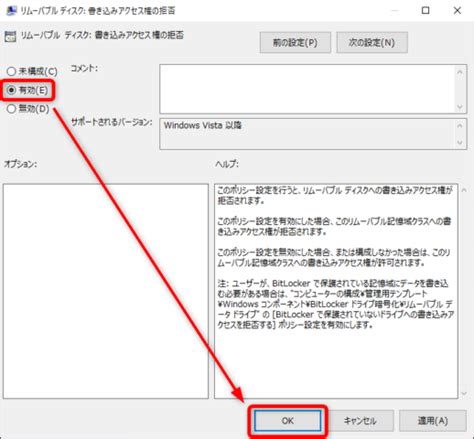Image resolution: width=474 pixels, height=439 pixels.
Task: Minimize the dialog window
Action: pyautogui.click(x=395, y=11)
